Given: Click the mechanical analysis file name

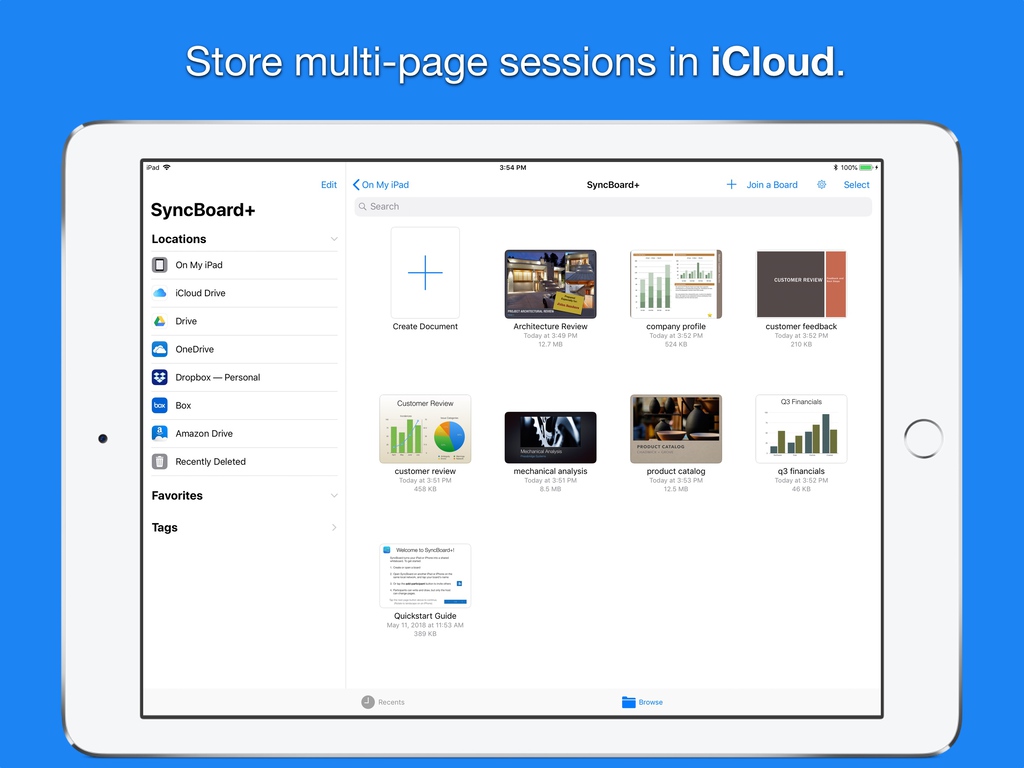Looking at the screenshot, I should coord(551,471).
